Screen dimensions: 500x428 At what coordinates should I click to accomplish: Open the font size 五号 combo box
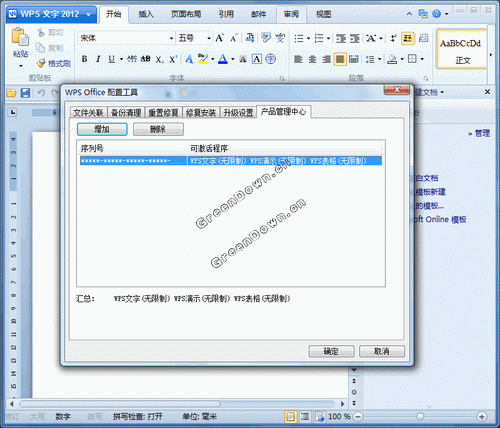click(x=195, y=38)
